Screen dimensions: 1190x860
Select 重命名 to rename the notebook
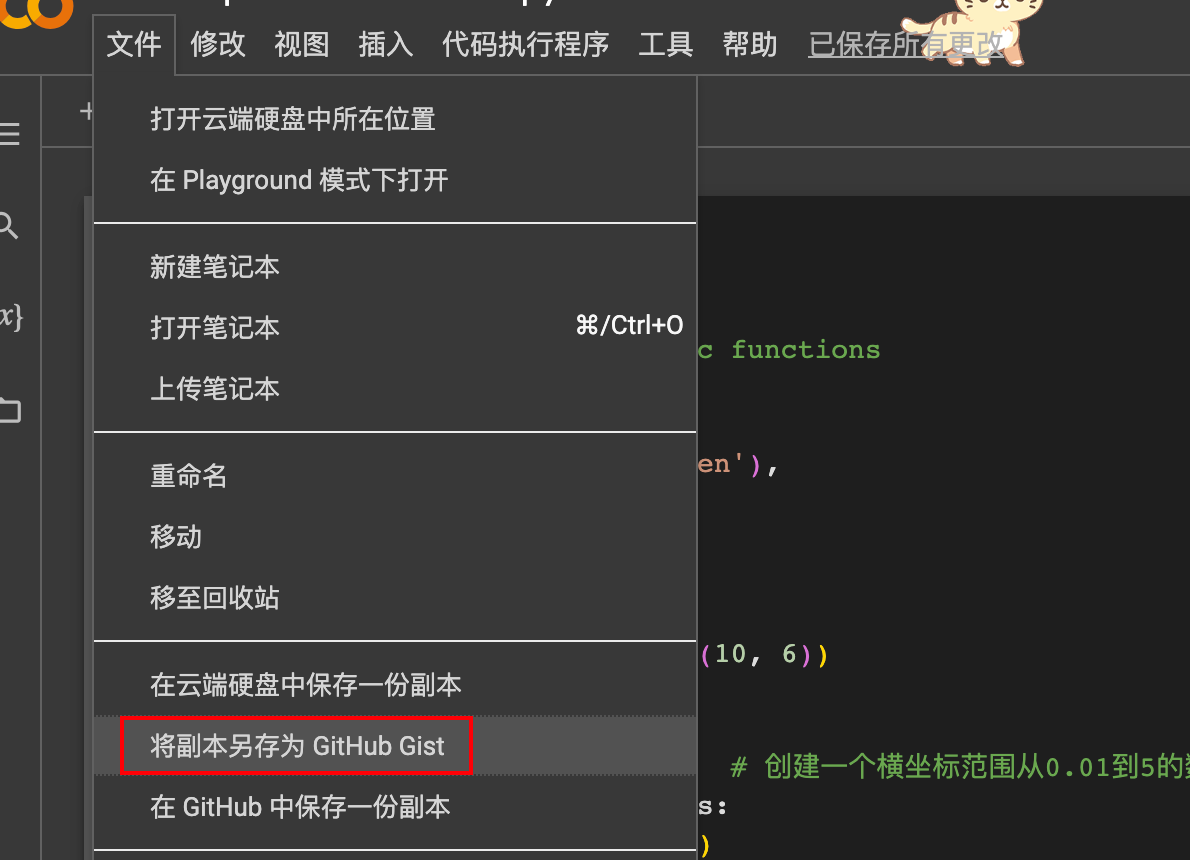(x=189, y=475)
